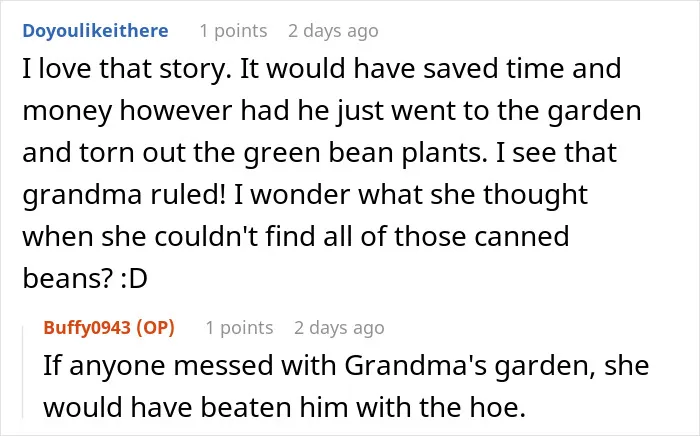
Task: Click the words "grandma ruled!"
Action: pyautogui.click(x=124, y=195)
